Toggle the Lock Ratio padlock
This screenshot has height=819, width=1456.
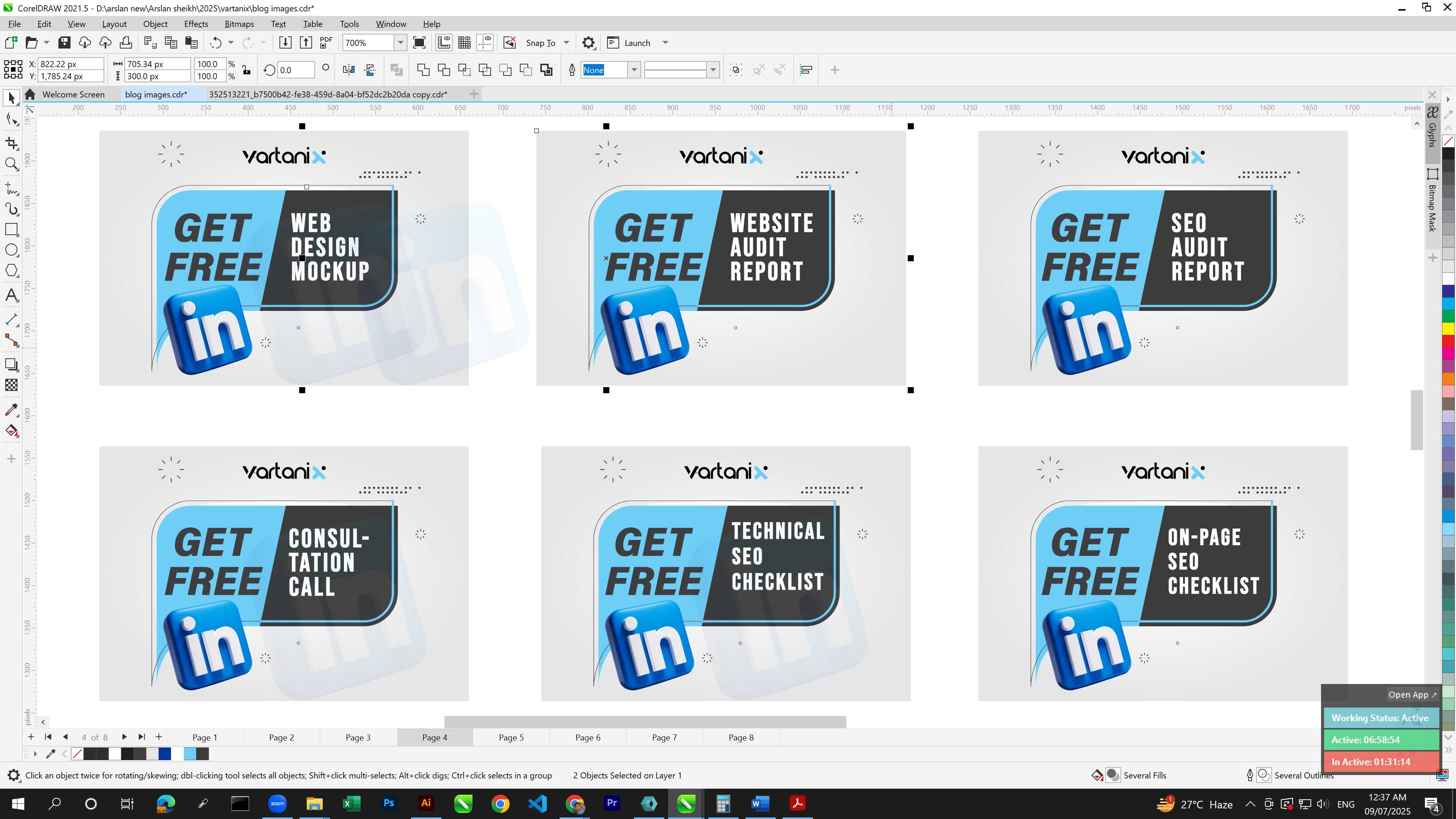tap(246, 70)
